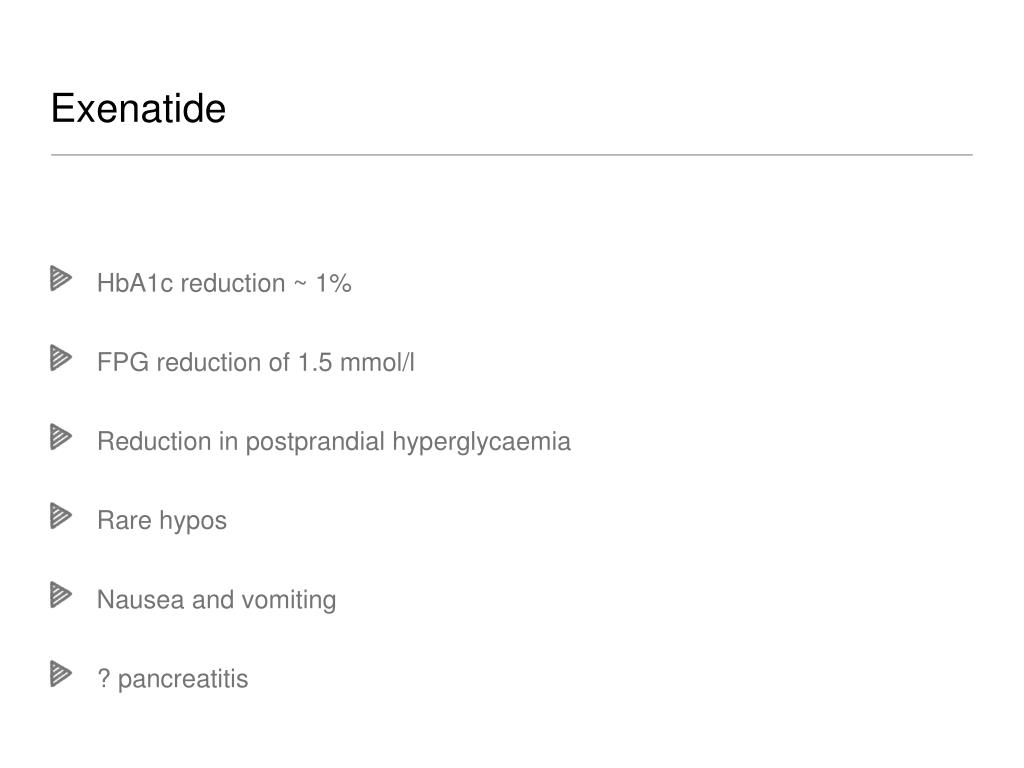Click the arrow bullet beside postprandial hyperglycaemia
The height and width of the screenshot is (768, 1024).
pyautogui.click(x=61, y=437)
